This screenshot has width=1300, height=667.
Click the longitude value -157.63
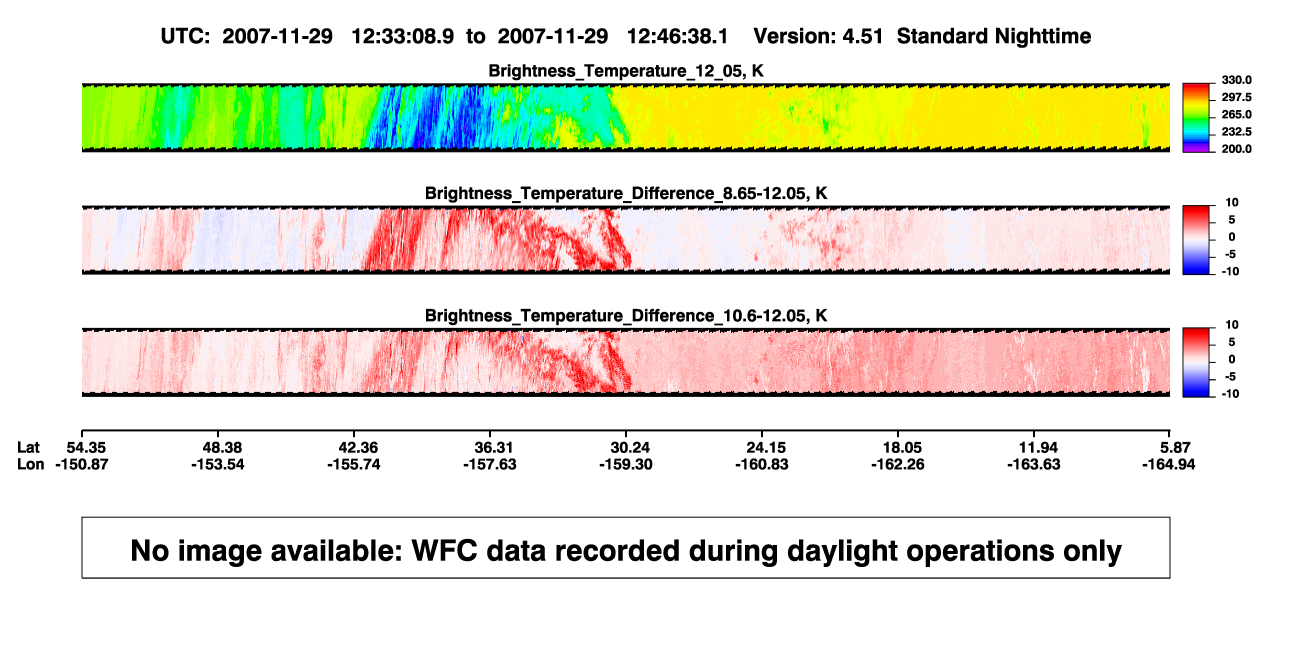coord(491,464)
